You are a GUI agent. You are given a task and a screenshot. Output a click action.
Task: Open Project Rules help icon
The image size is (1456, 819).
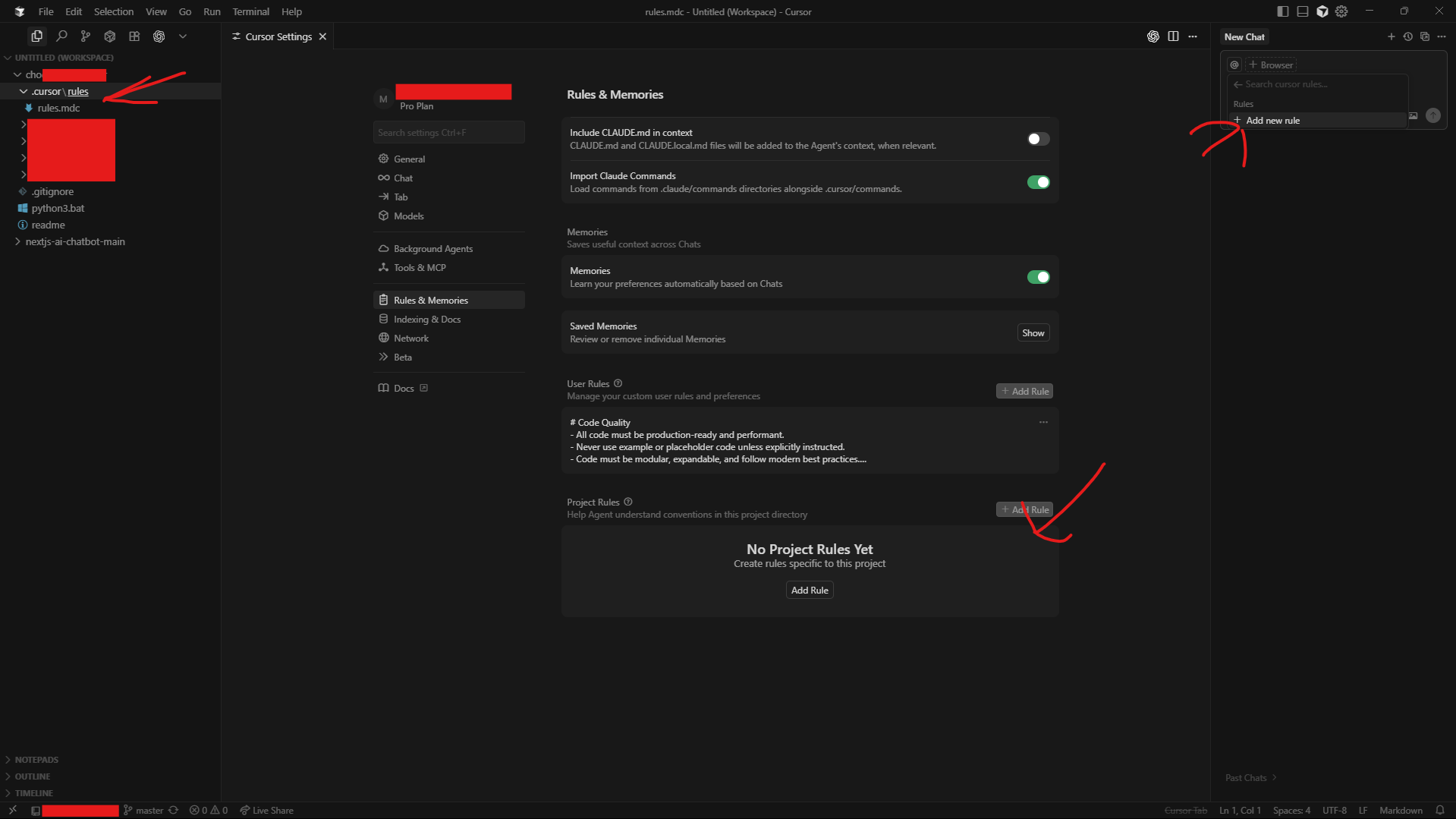628,502
